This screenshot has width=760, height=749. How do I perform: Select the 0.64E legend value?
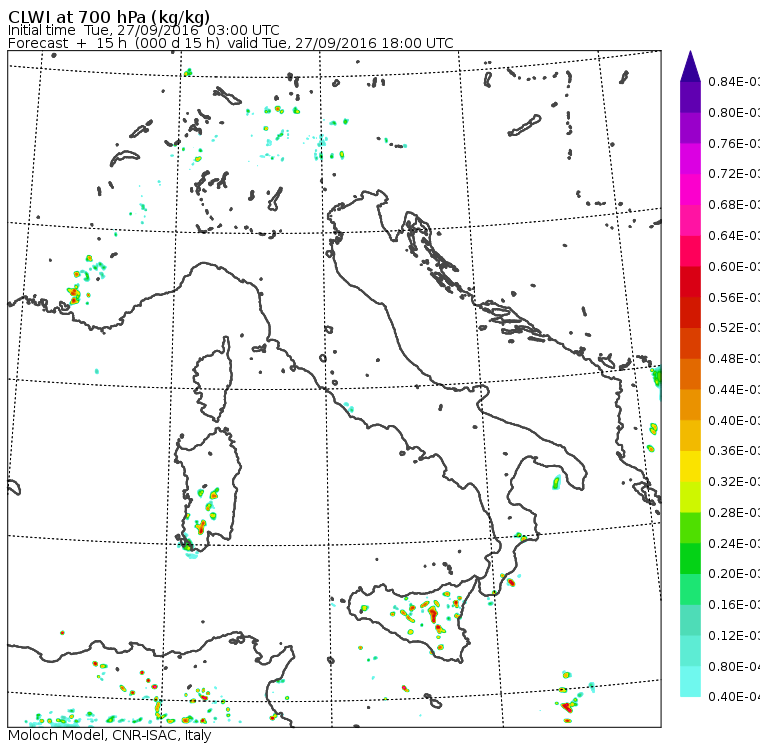[x=734, y=236]
